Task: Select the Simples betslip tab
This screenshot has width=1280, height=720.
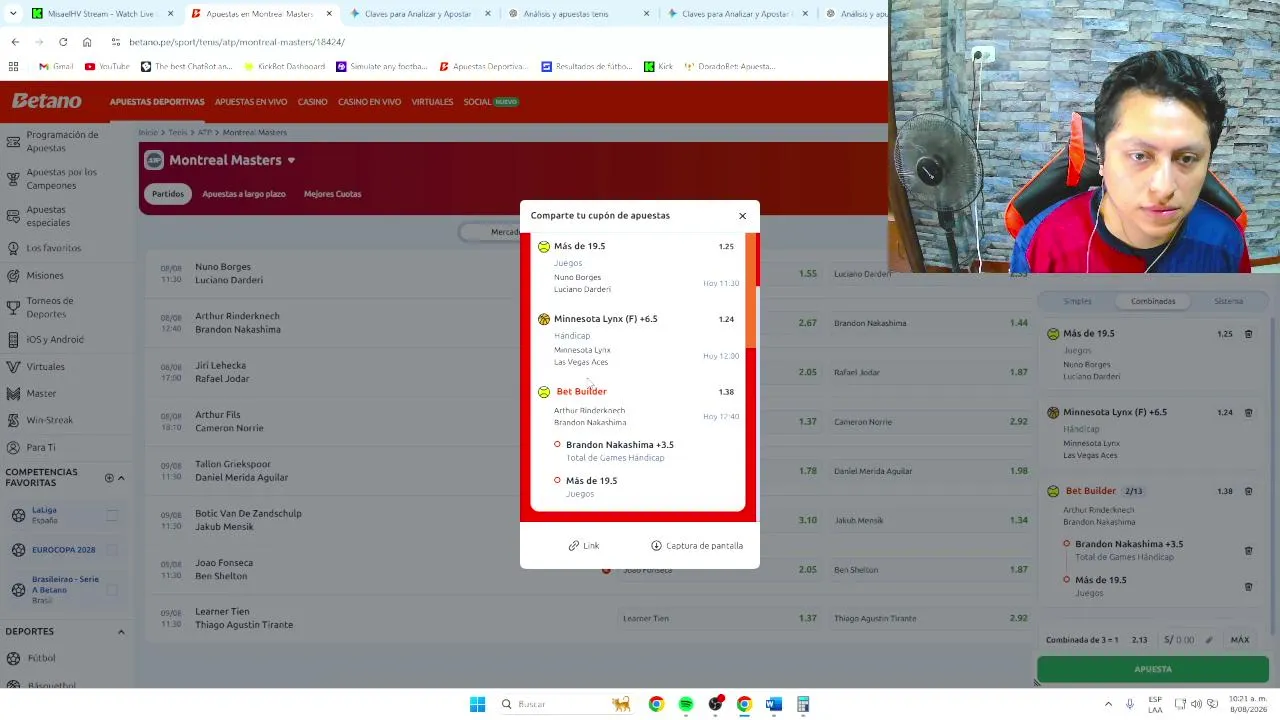Action: click(x=1077, y=301)
